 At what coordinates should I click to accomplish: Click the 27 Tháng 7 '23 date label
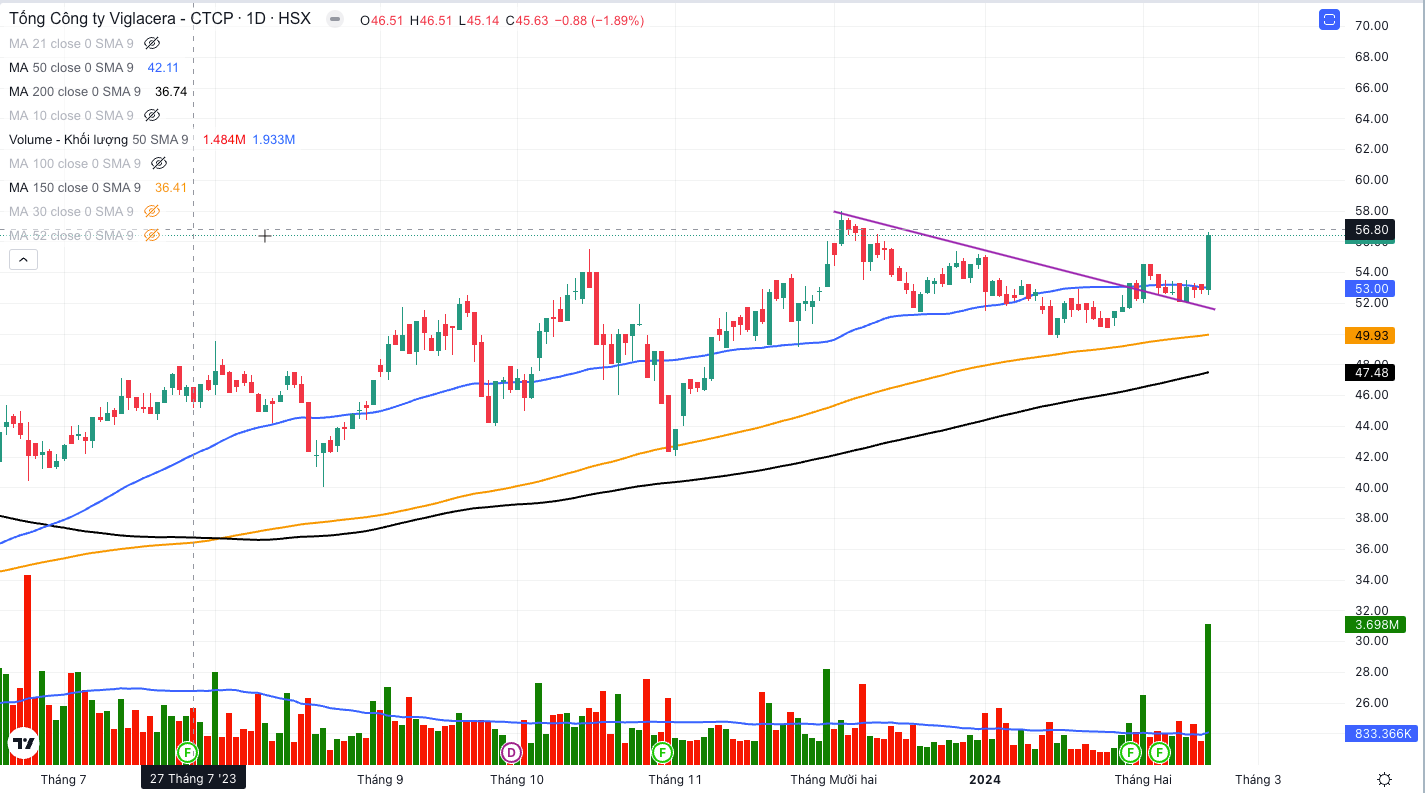193,779
